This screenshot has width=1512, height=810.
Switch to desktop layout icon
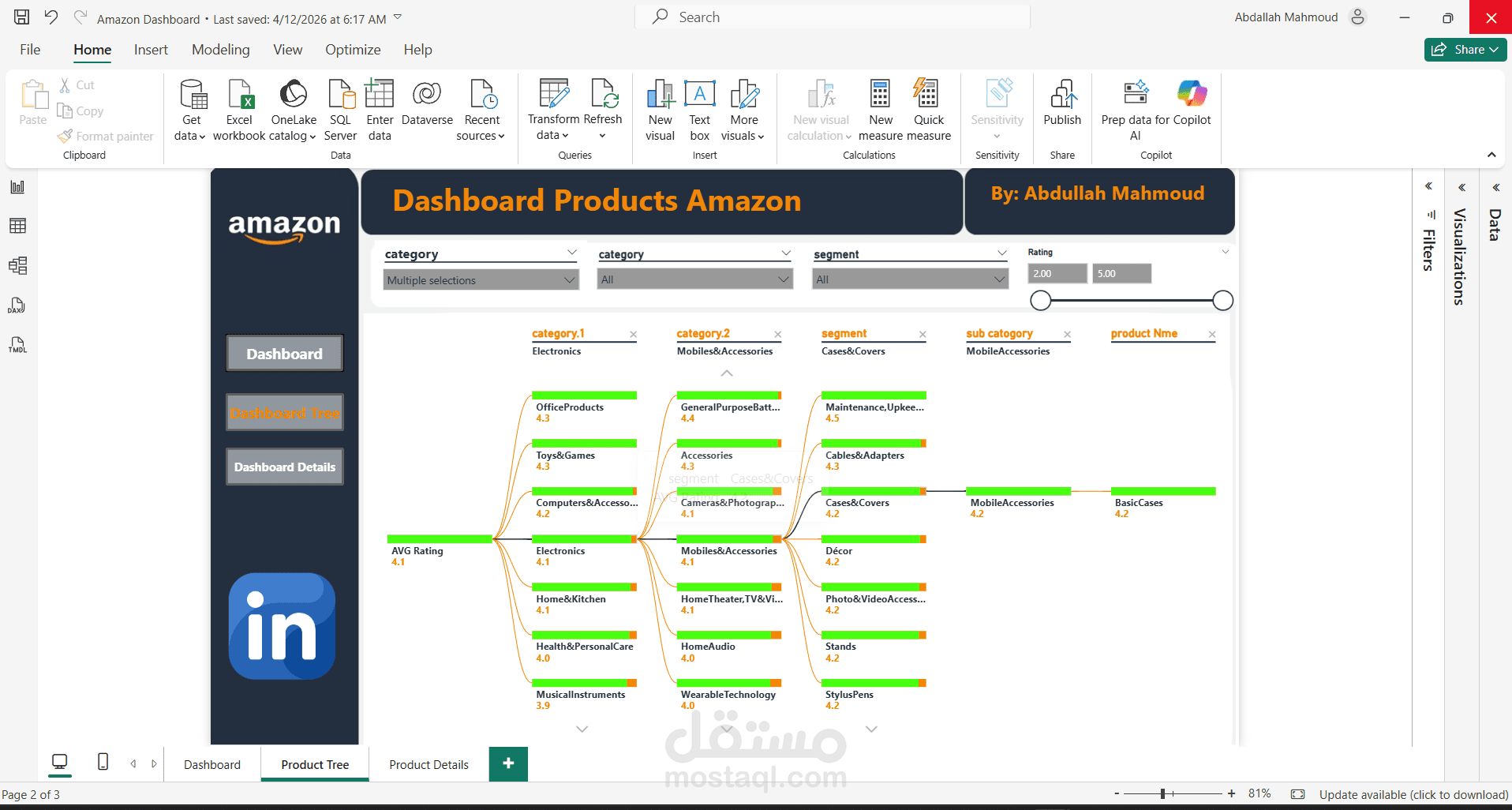click(59, 762)
